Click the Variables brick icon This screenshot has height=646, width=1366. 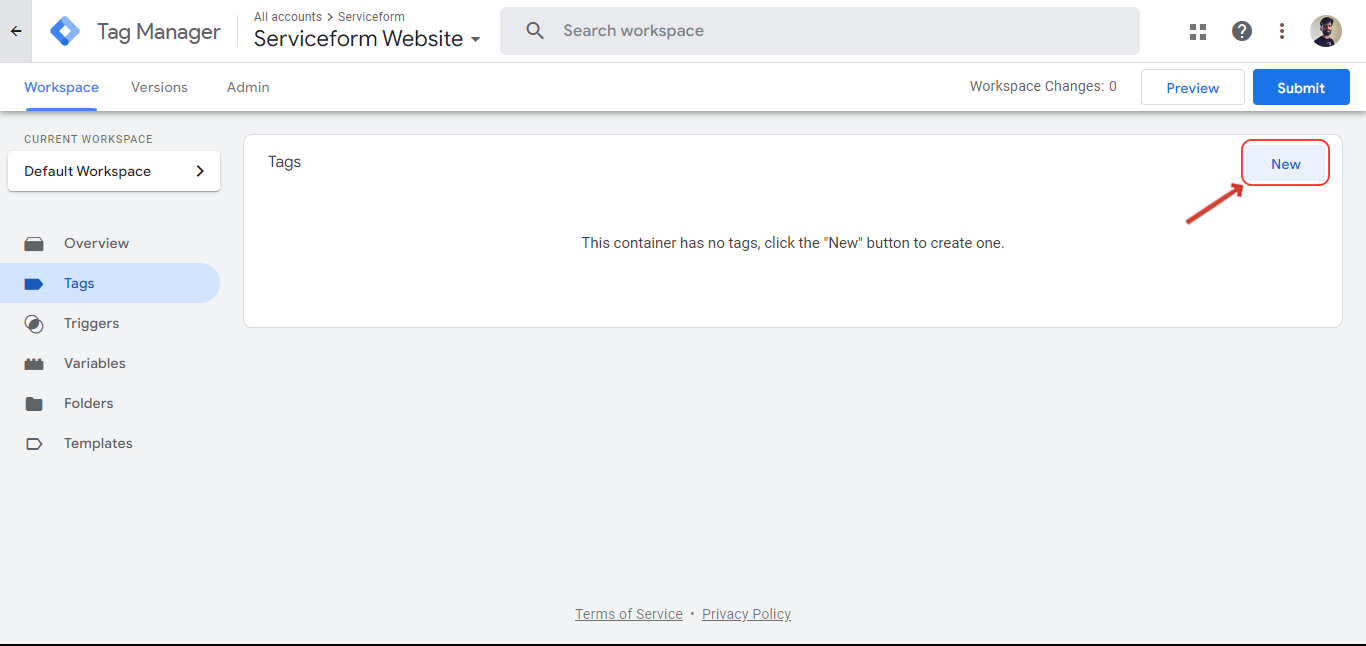pos(34,363)
